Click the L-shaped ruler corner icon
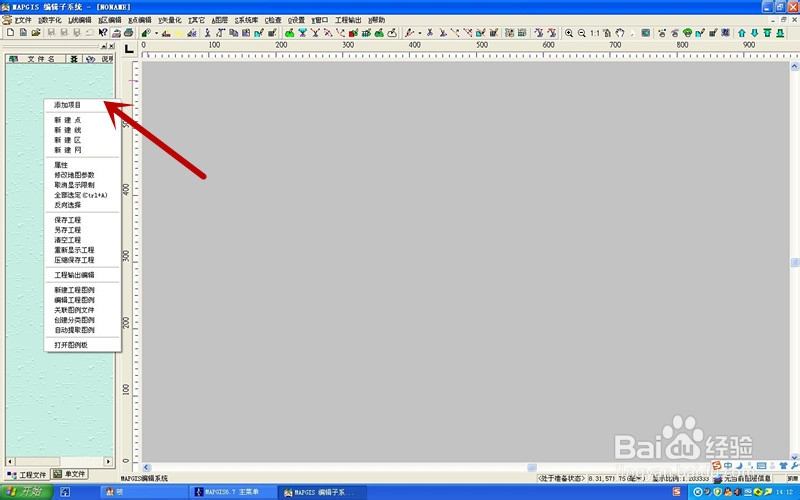The height and width of the screenshot is (500, 800). click(x=129, y=49)
